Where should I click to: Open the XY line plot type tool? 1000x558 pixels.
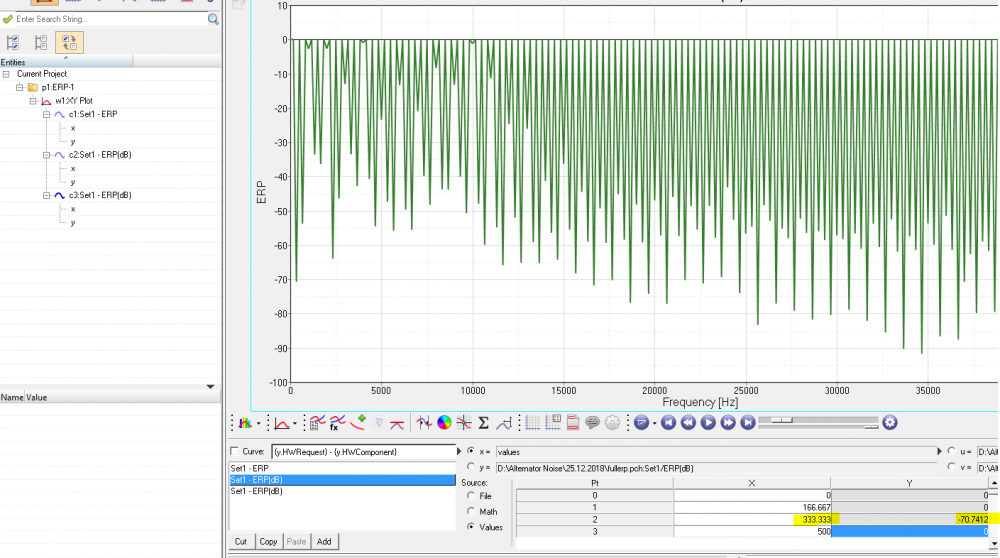281,423
